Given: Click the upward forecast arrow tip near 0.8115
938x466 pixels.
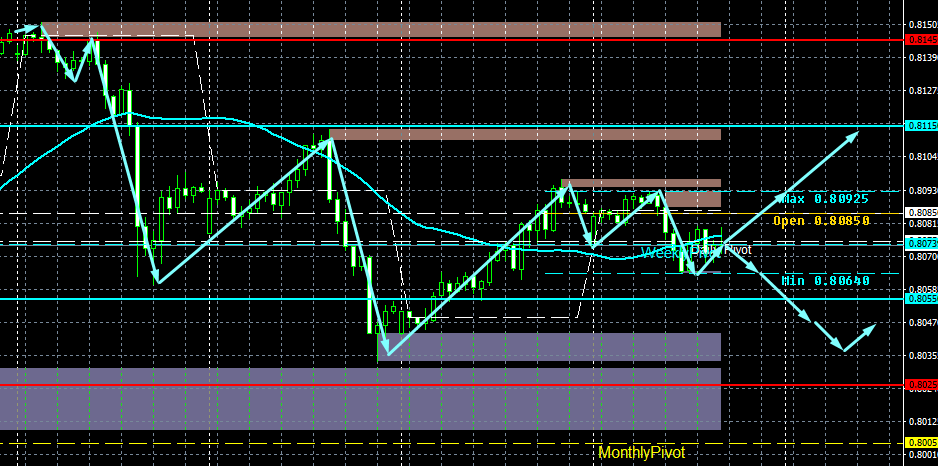Looking at the screenshot, I should click(855, 134).
